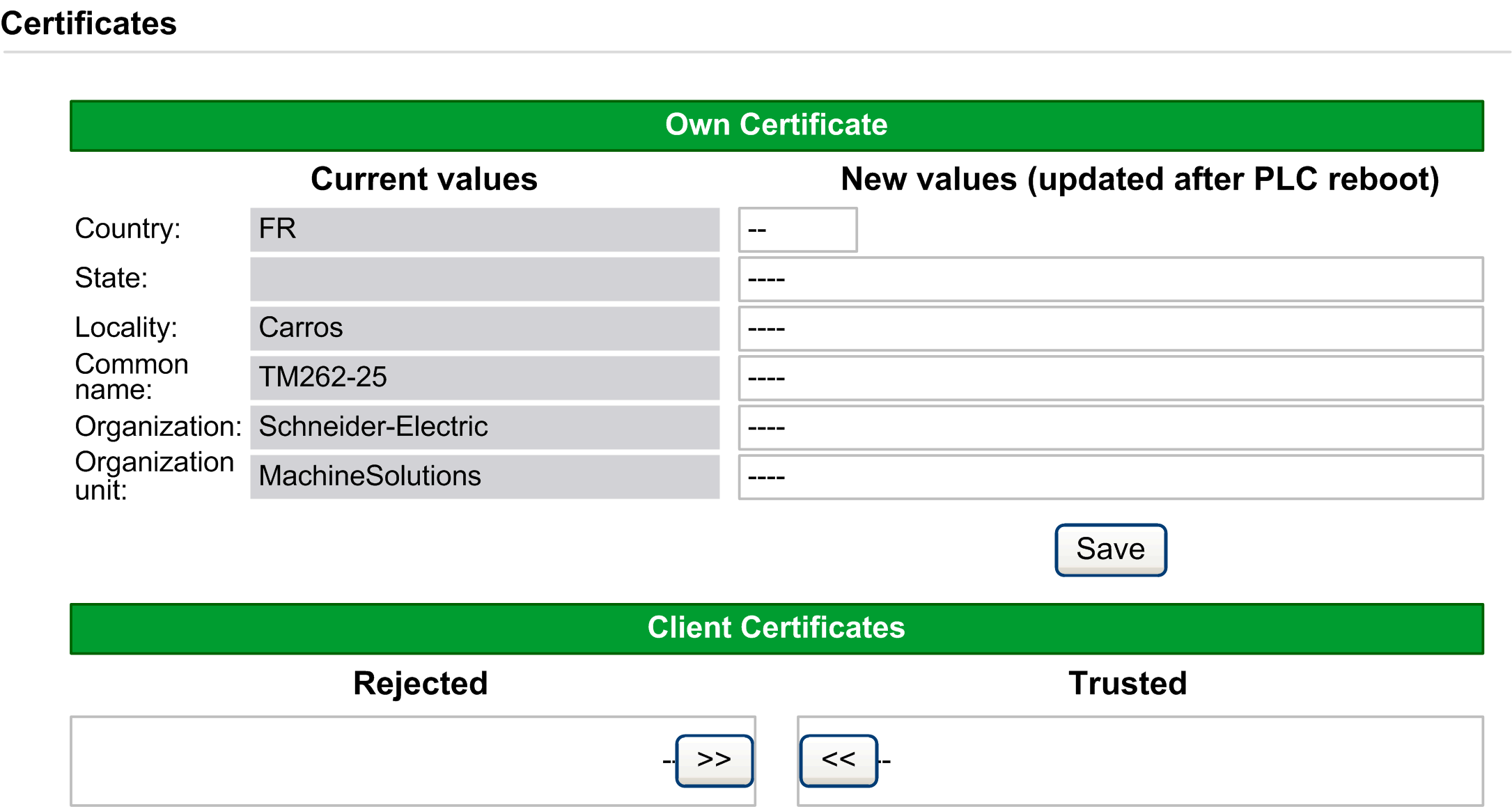This screenshot has width=1512, height=807.
Task: Click current Organization unit field MachineSolutions
Action: click(x=485, y=476)
